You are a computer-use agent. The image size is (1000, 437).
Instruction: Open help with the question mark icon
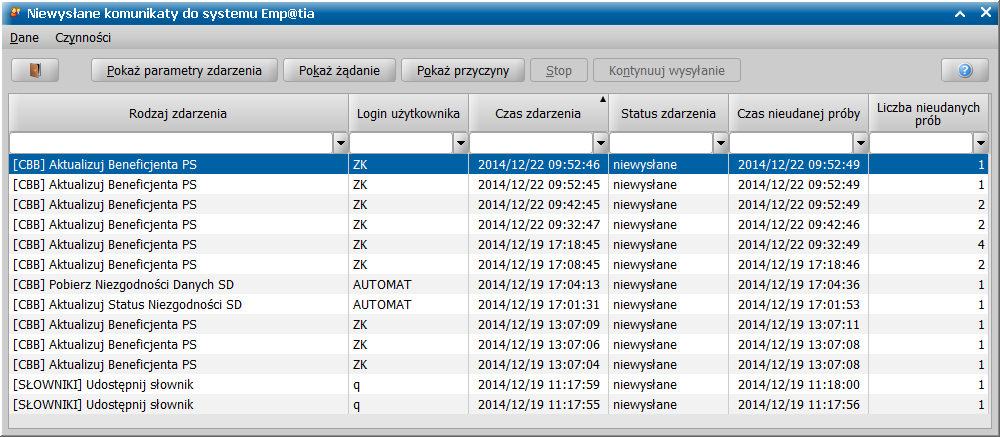(x=965, y=70)
